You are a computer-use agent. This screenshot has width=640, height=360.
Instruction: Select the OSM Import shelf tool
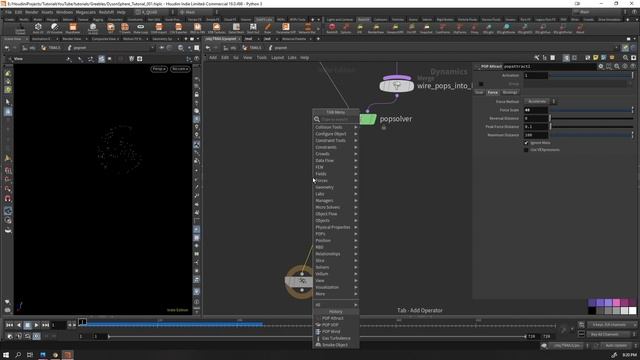pos(159,28)
